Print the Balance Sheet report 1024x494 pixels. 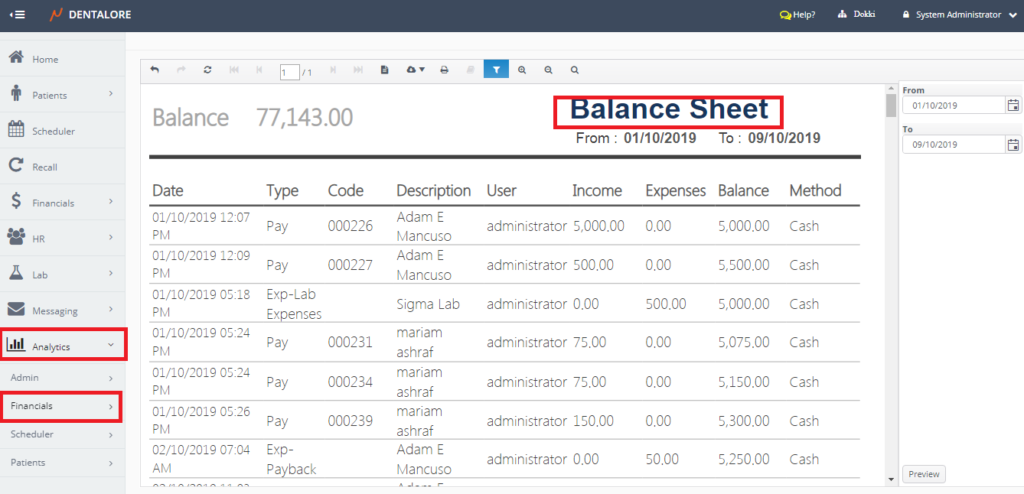coord(444,70)
